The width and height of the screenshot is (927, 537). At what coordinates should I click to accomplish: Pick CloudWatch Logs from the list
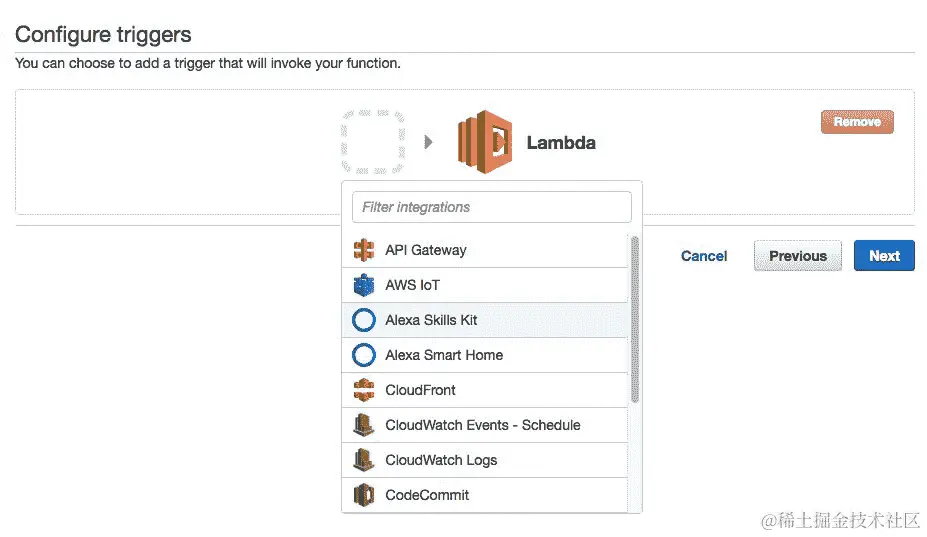[x=441, y=460]
